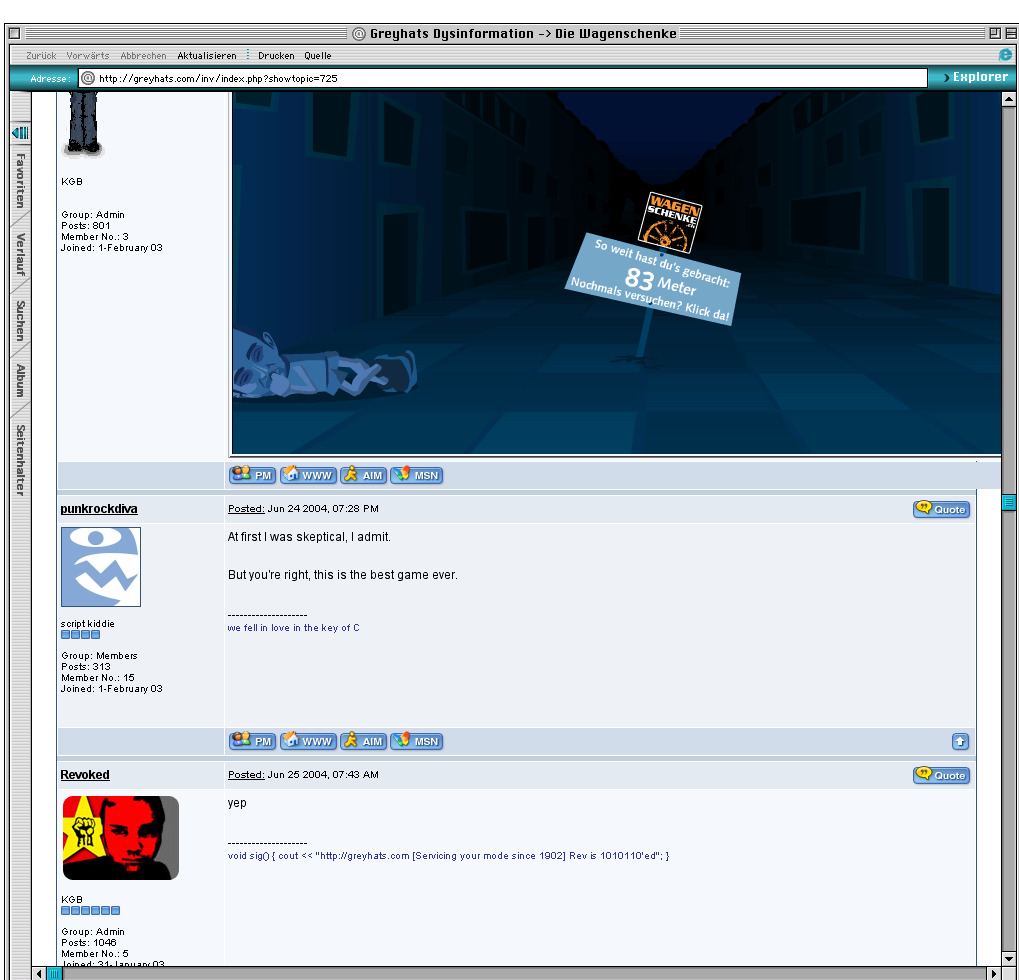Open the Seitenhalter sidebar tab

(21, 460)
